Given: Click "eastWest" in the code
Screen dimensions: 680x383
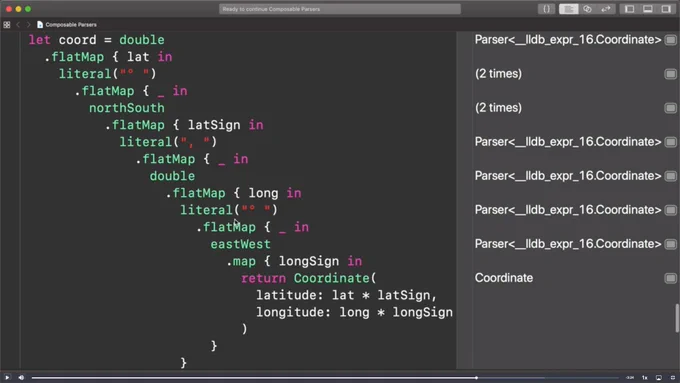Looking at the screenshot, I should click(240, 244).
